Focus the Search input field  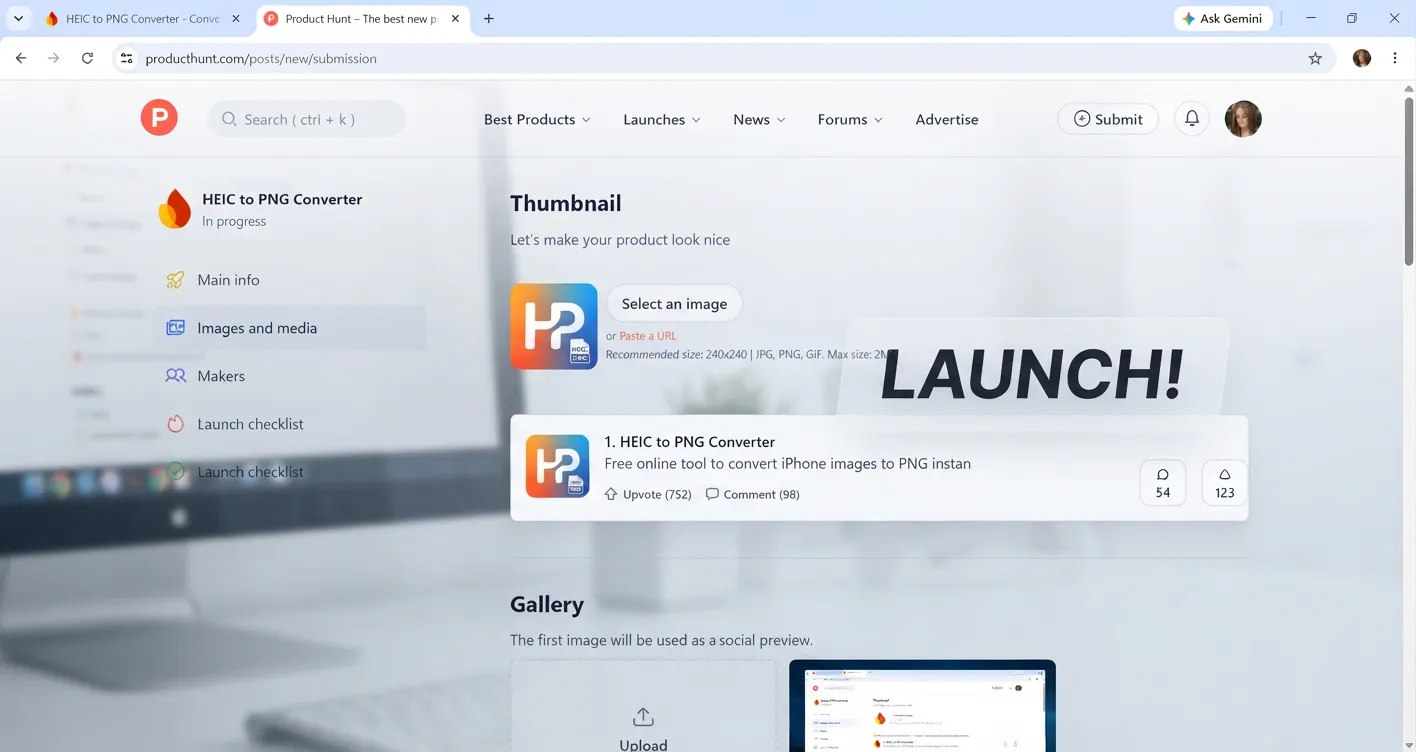tap(307, 119)
